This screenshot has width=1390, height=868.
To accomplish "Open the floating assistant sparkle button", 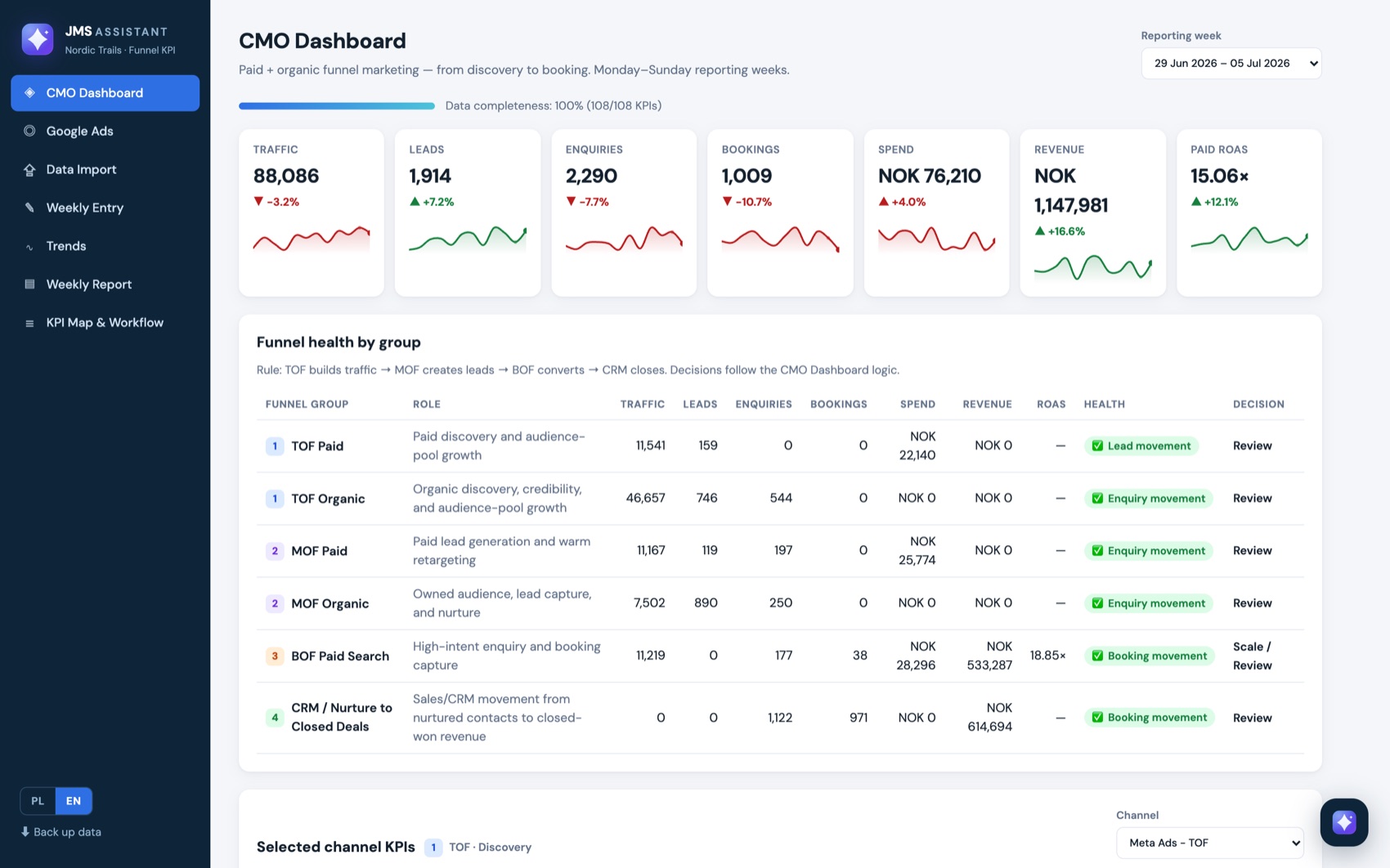I will point(1343,822).
